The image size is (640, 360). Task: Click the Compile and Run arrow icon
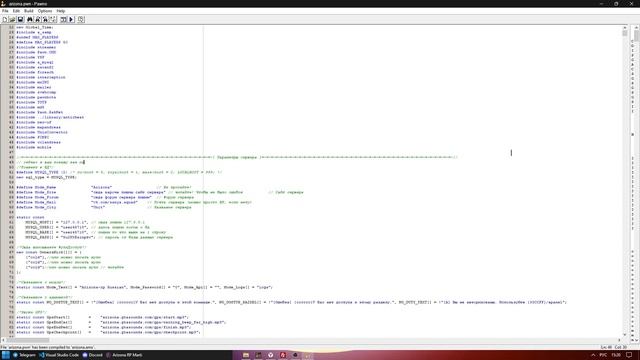tap(71, 19)
